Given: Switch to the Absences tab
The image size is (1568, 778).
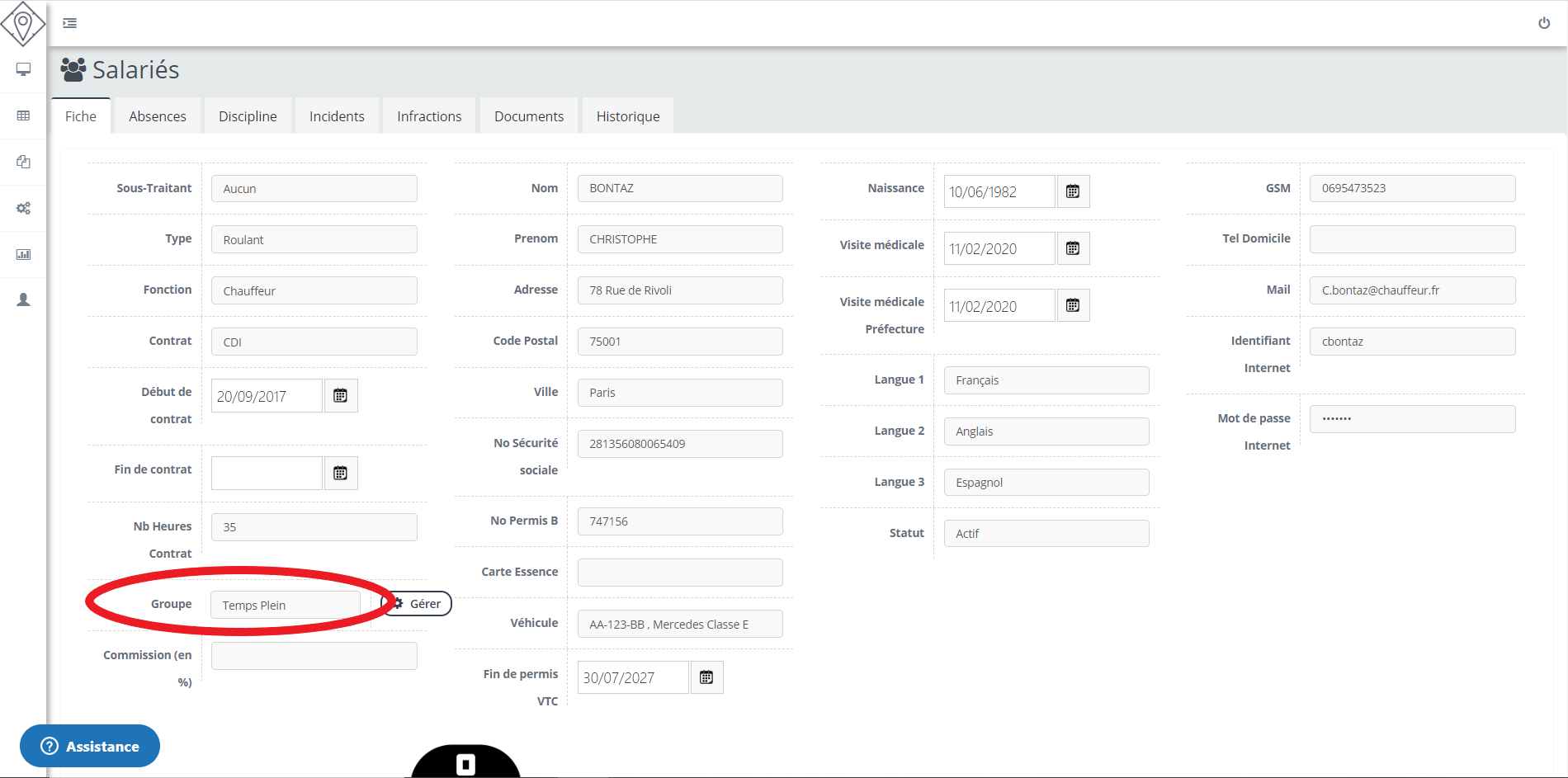Looking at the screenshot, I should click(x=157, y=116).
